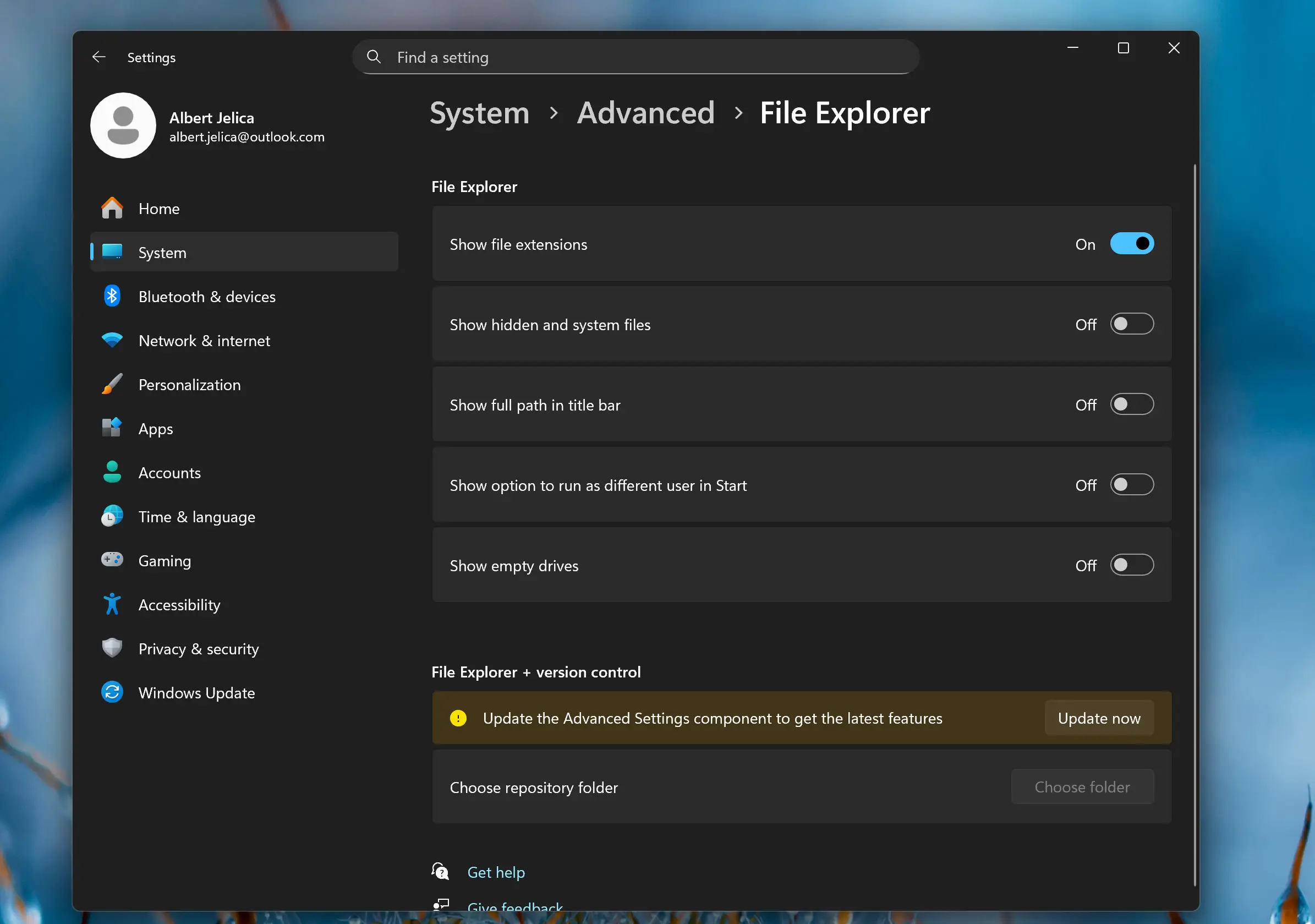The width and height of the screenshot is (1315, 924).
Task: Click the Windows Update sync icon
Action: [112, 692]
